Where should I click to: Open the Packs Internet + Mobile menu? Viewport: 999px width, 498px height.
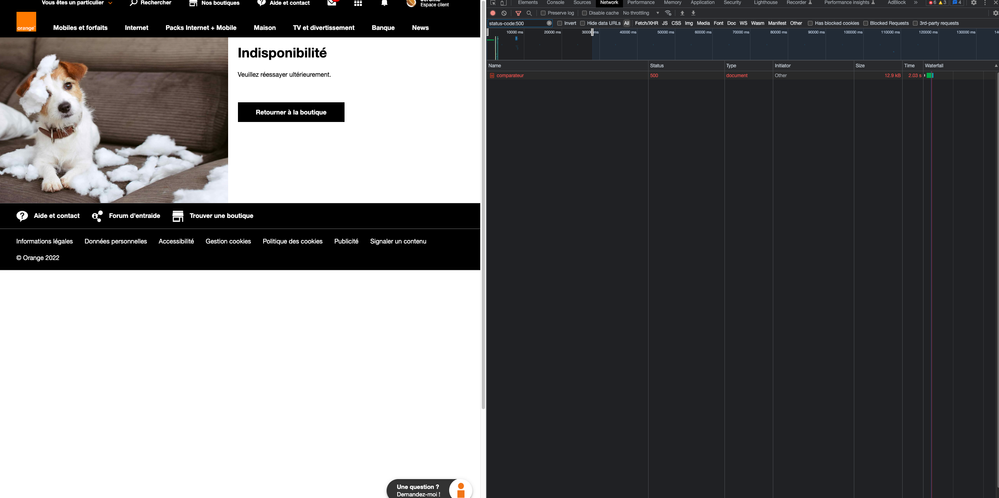[201, 28]
